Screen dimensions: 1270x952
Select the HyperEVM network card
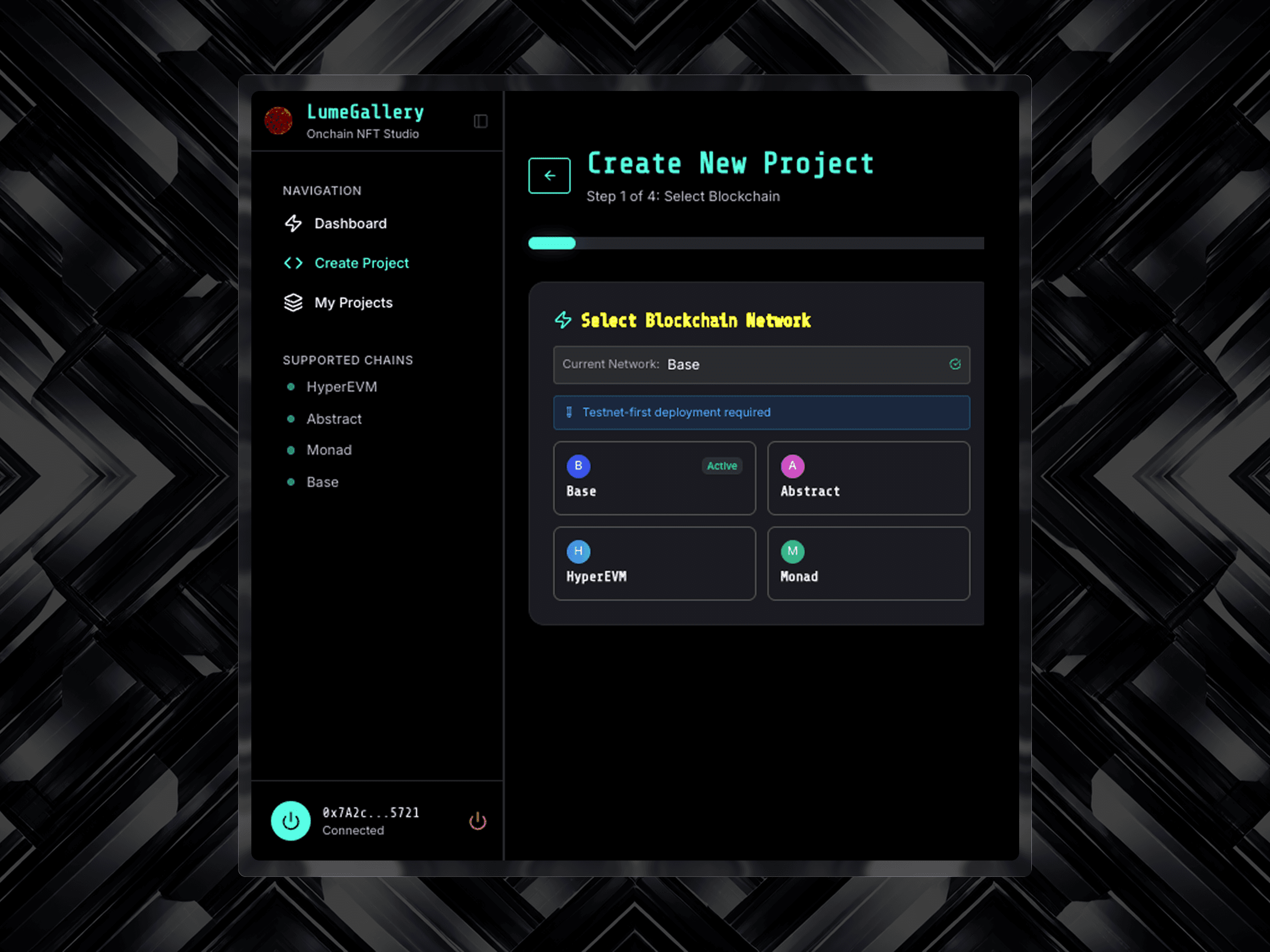click(654, 563)
